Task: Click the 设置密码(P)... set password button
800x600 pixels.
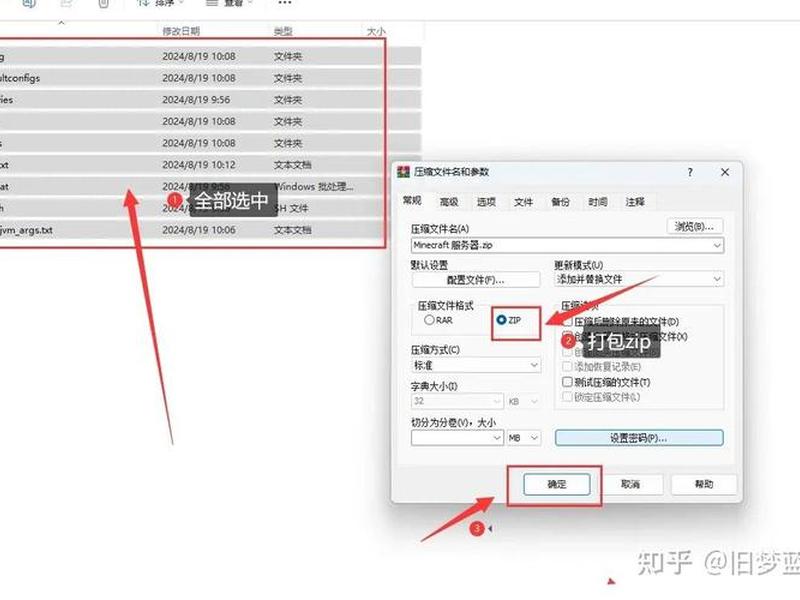Action: [x=639, y=438]
